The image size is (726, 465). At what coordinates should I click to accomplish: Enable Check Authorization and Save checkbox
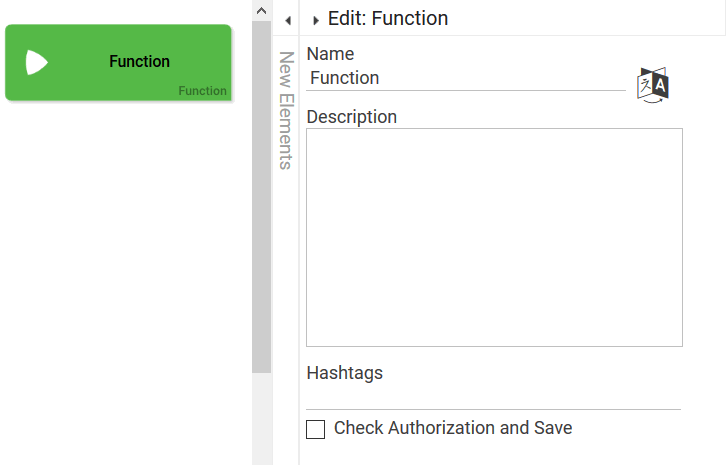click(x=316, y=429)
